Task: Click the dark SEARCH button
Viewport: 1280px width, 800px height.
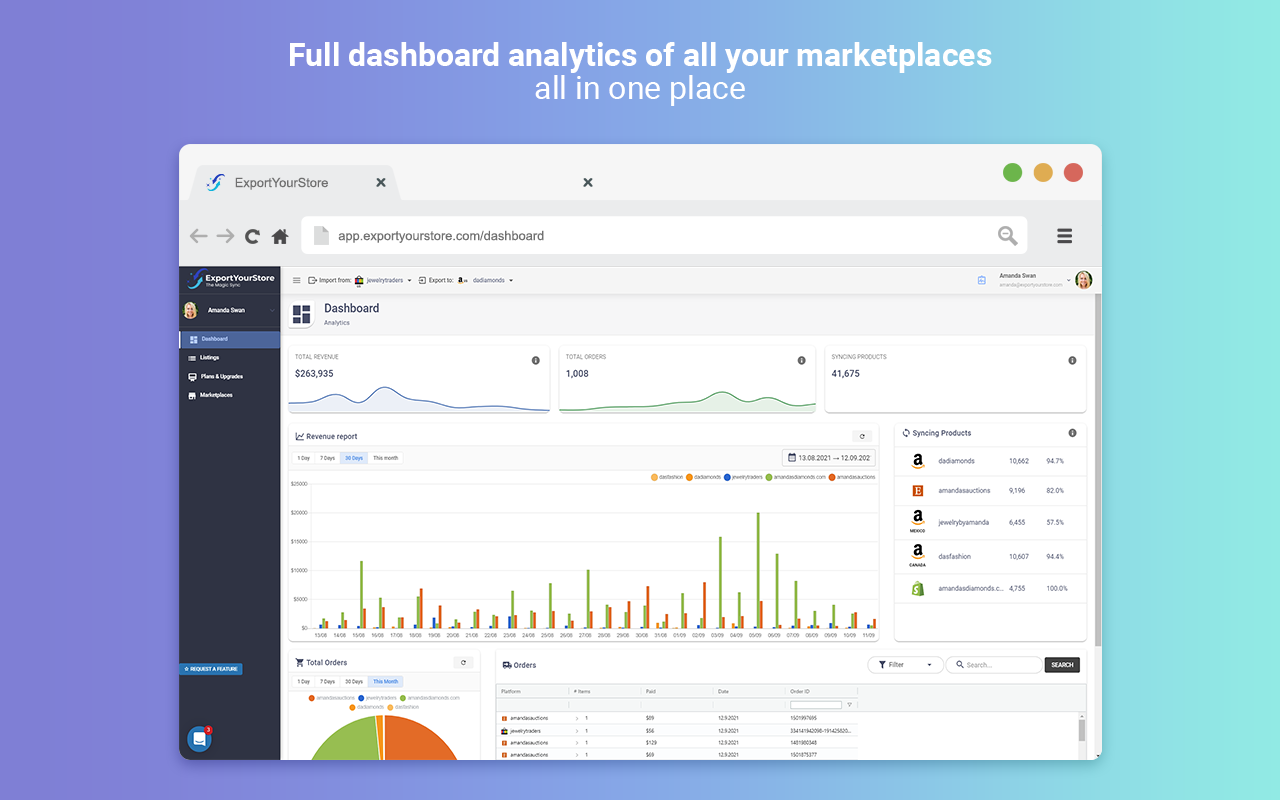Action: [x=1062, y=665]
